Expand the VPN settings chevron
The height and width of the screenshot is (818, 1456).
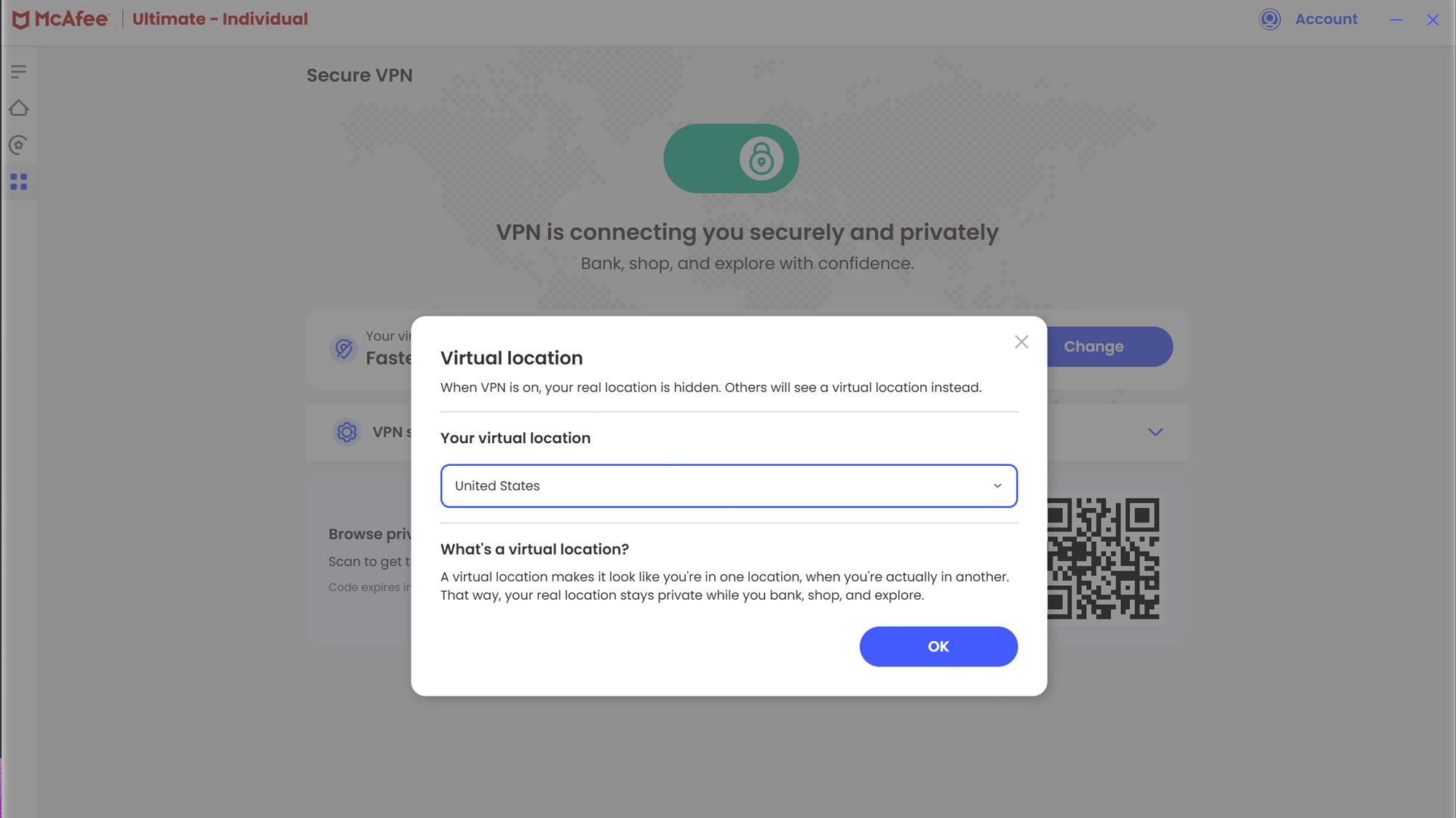1155,432
